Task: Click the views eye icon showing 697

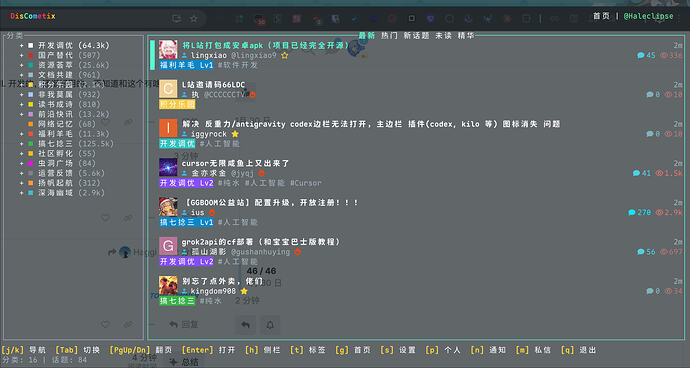Action: [664, 252]
